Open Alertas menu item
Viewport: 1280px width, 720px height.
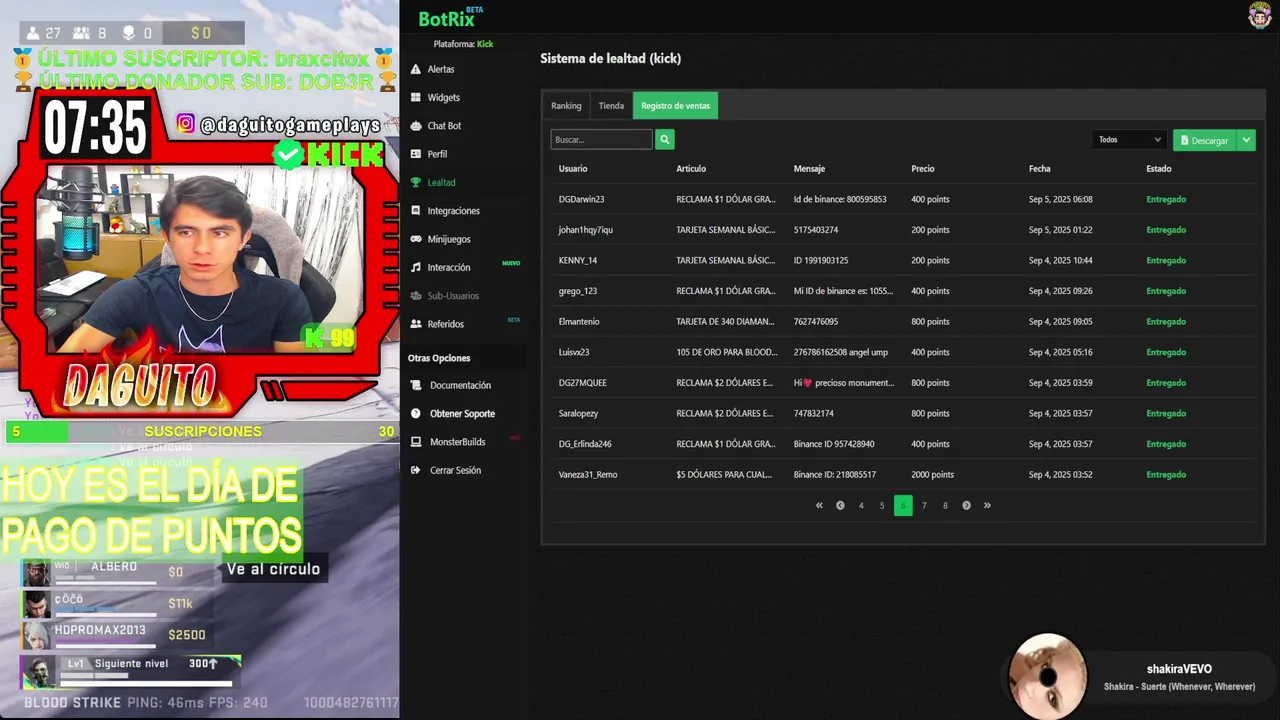tap(441, 69)
